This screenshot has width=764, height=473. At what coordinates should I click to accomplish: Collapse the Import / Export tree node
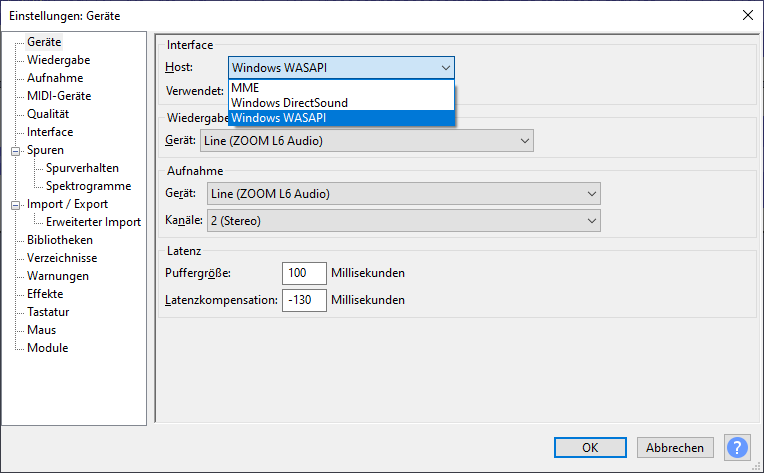[x=16, y=205]
